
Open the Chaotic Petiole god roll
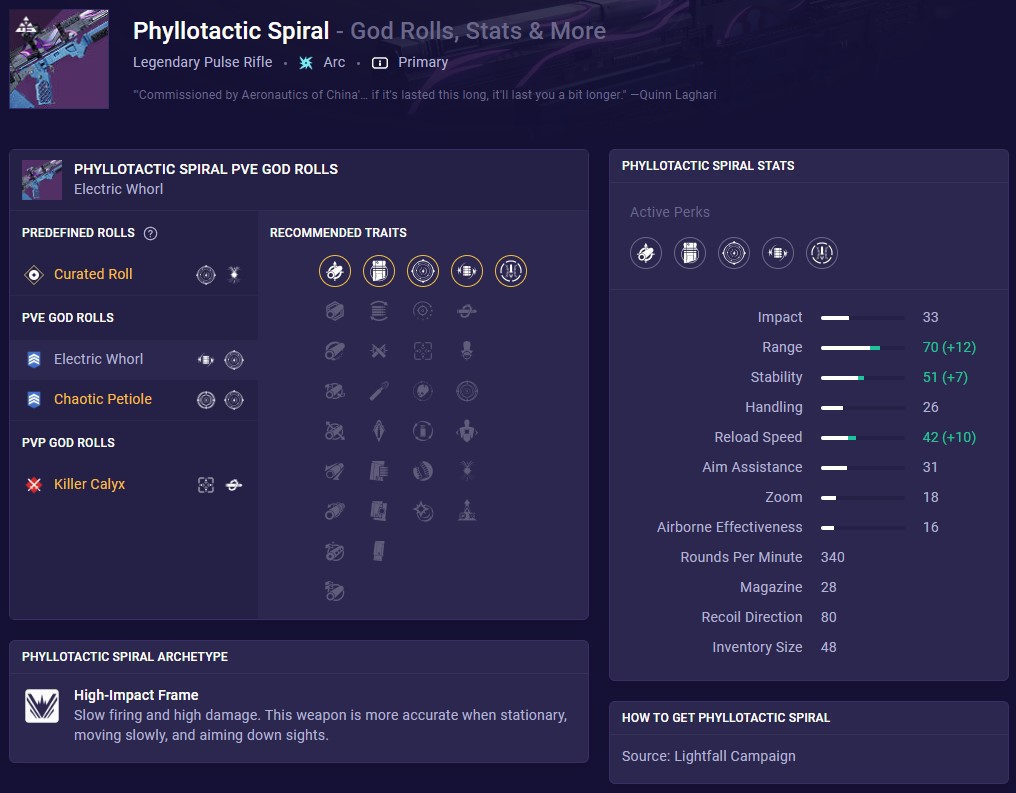tap(102, 400)
